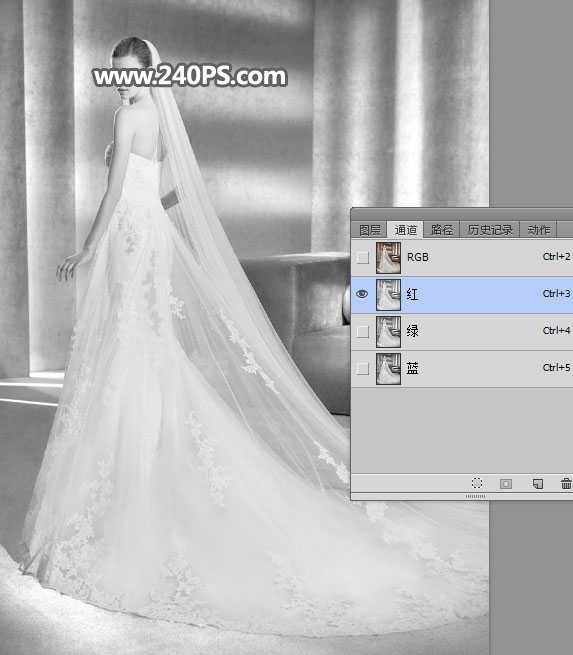This screenshot has width=573, height=655.
Task: Delete current channel trash icon
Action: [566, 484]
